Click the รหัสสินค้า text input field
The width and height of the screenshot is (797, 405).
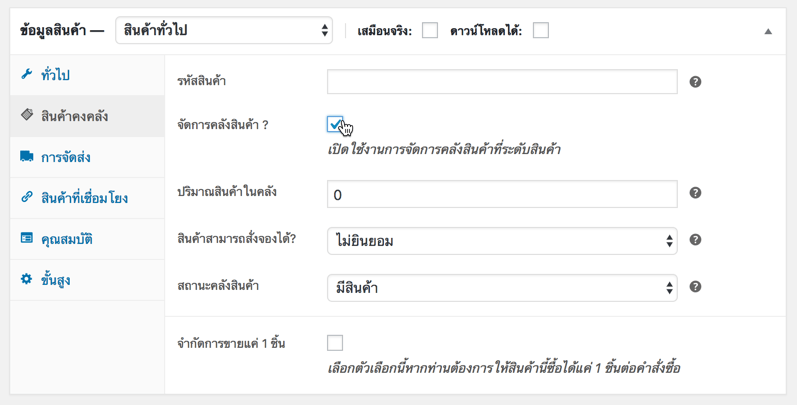[x=502, y=82]
